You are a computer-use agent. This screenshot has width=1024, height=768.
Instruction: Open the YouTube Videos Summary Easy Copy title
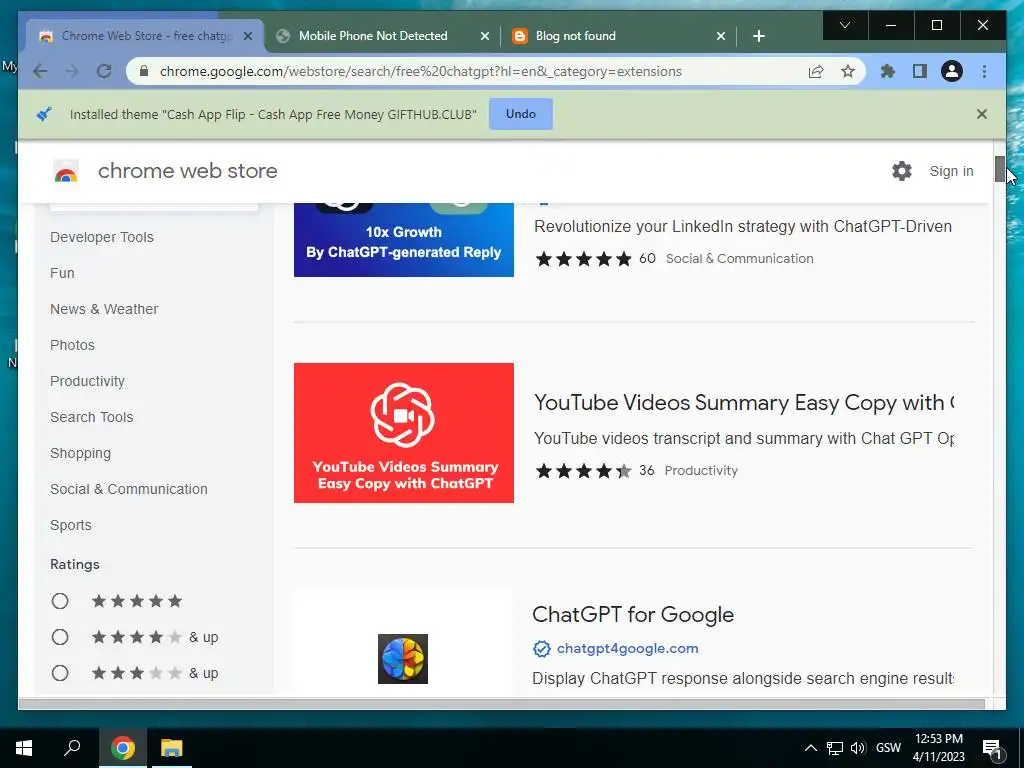point(744,403)
